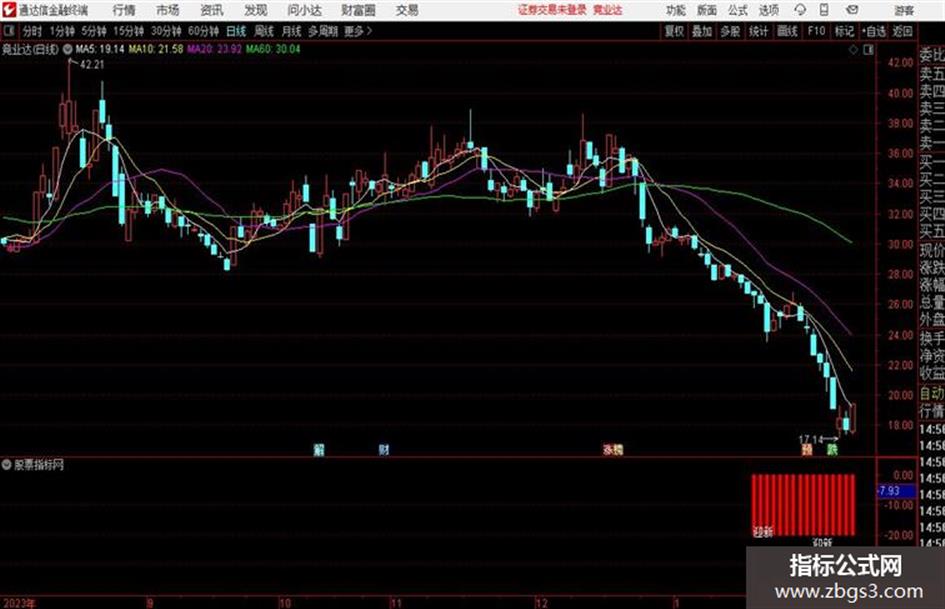The width and height of the screenshot is (945, 609).
Task: Open the 版面 layout menu
Action: (706, 10)
